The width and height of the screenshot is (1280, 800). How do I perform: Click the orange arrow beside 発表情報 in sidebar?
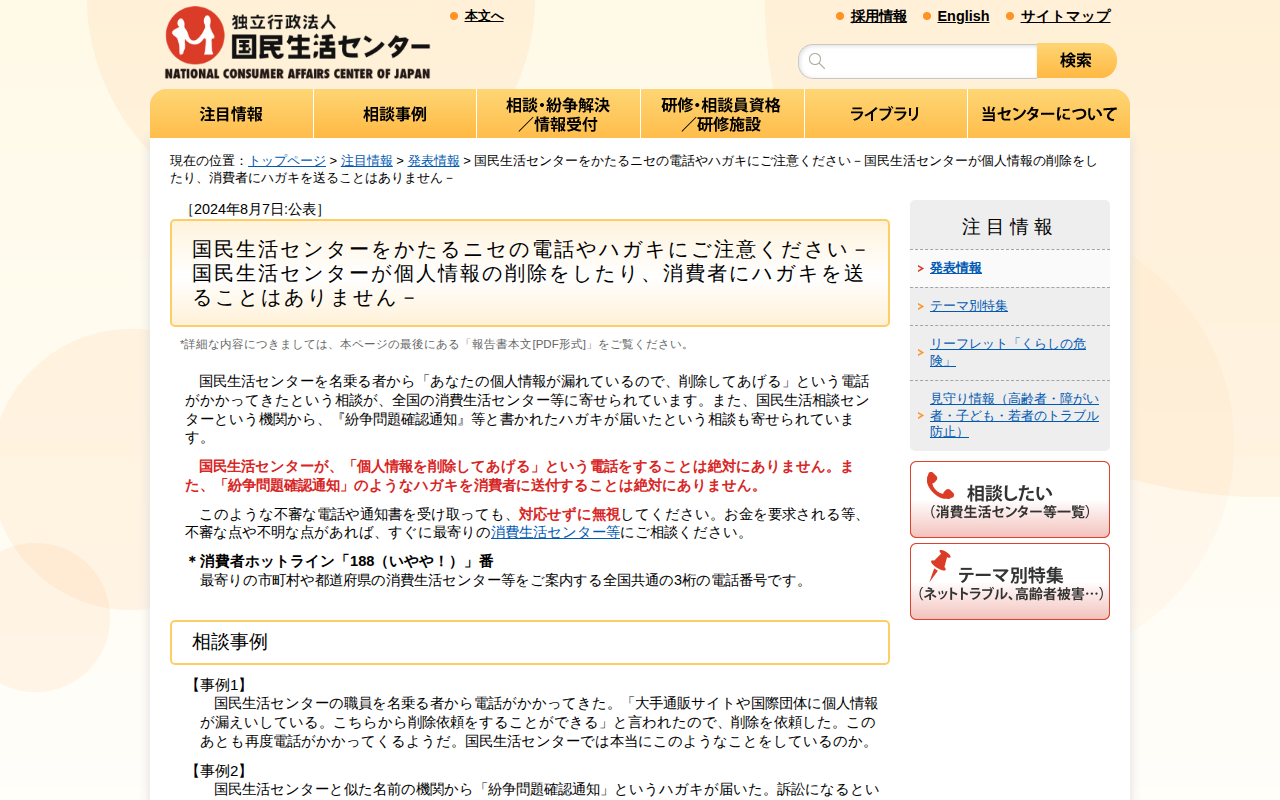coord(920,269)
